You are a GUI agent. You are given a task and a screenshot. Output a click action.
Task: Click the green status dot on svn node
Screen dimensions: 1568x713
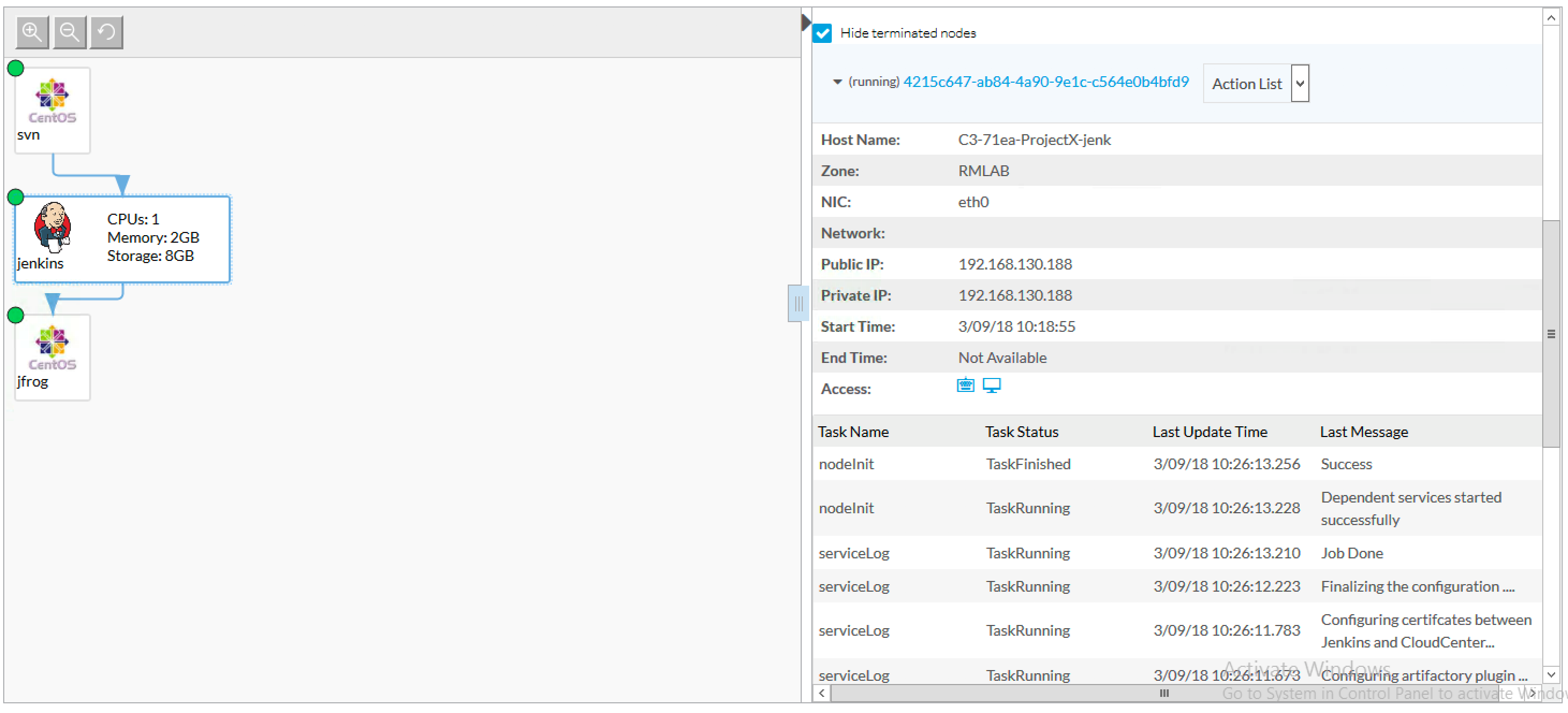click(15, 68)
